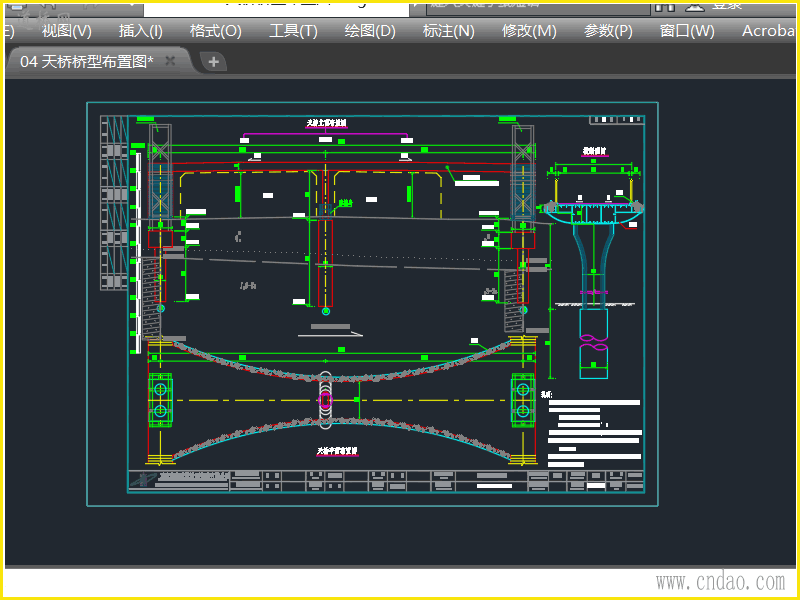Viewport: 800px width, 600px height.
Task: Click the plus icon for new drawing tab
Action: coord(213,62)
